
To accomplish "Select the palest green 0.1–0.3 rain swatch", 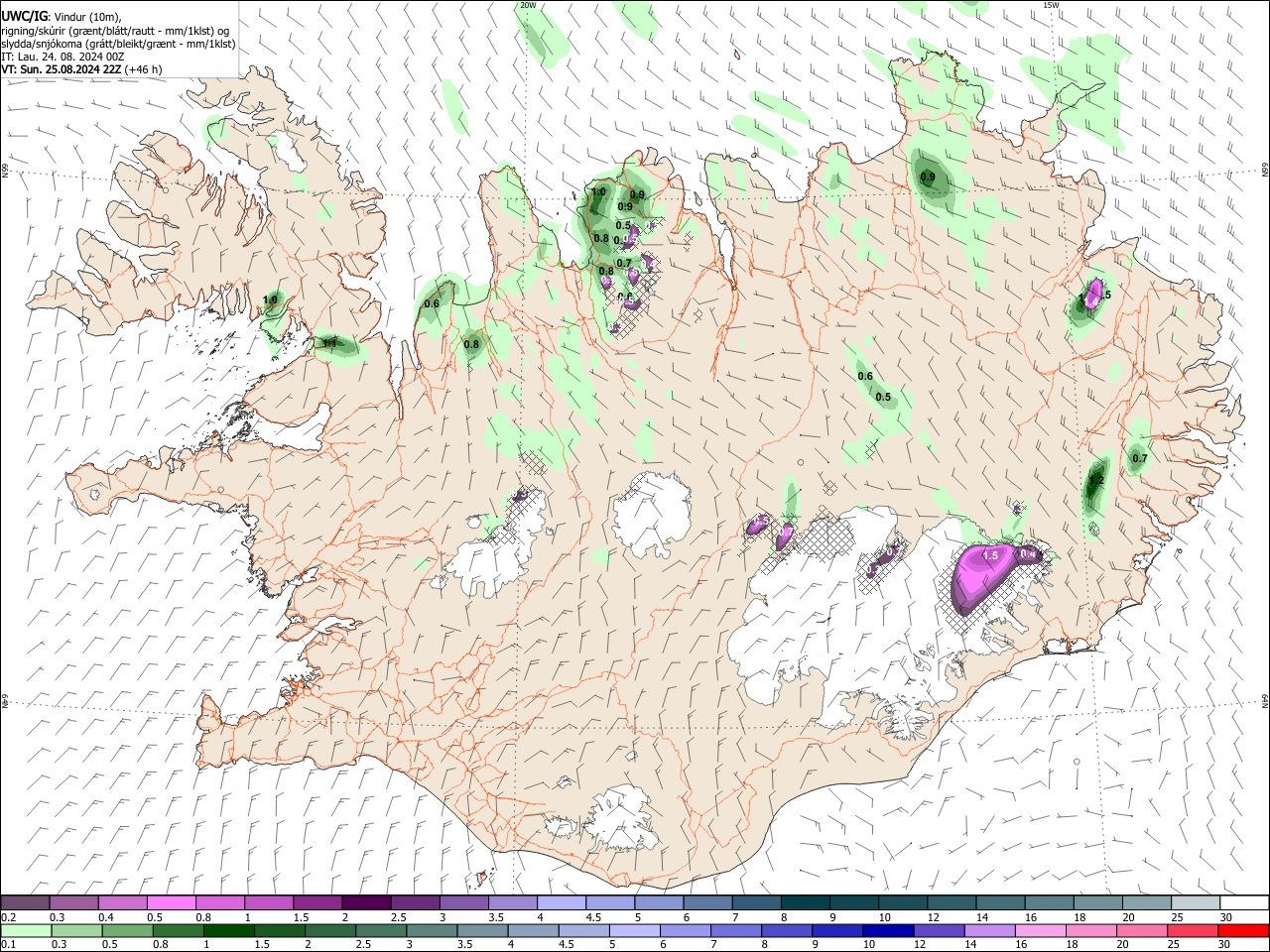I will 26,930.
